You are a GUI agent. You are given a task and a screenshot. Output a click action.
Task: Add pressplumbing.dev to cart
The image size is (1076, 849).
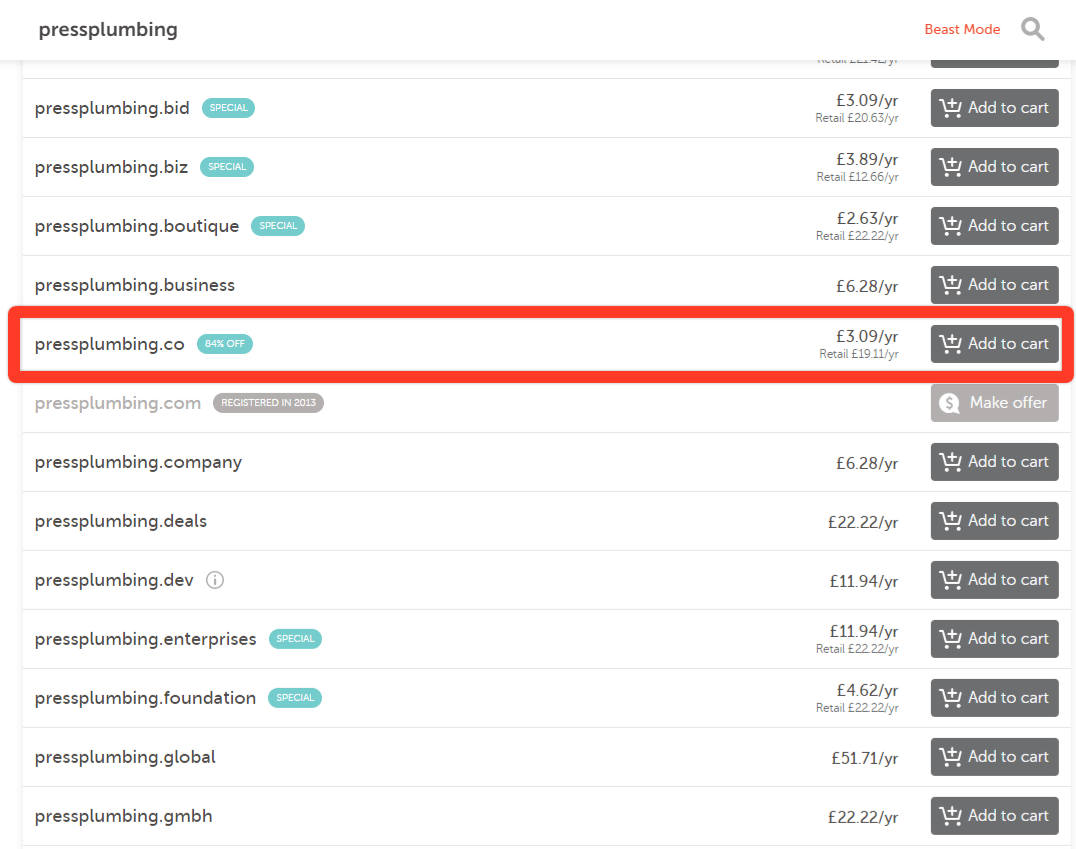tap(994, 580)
